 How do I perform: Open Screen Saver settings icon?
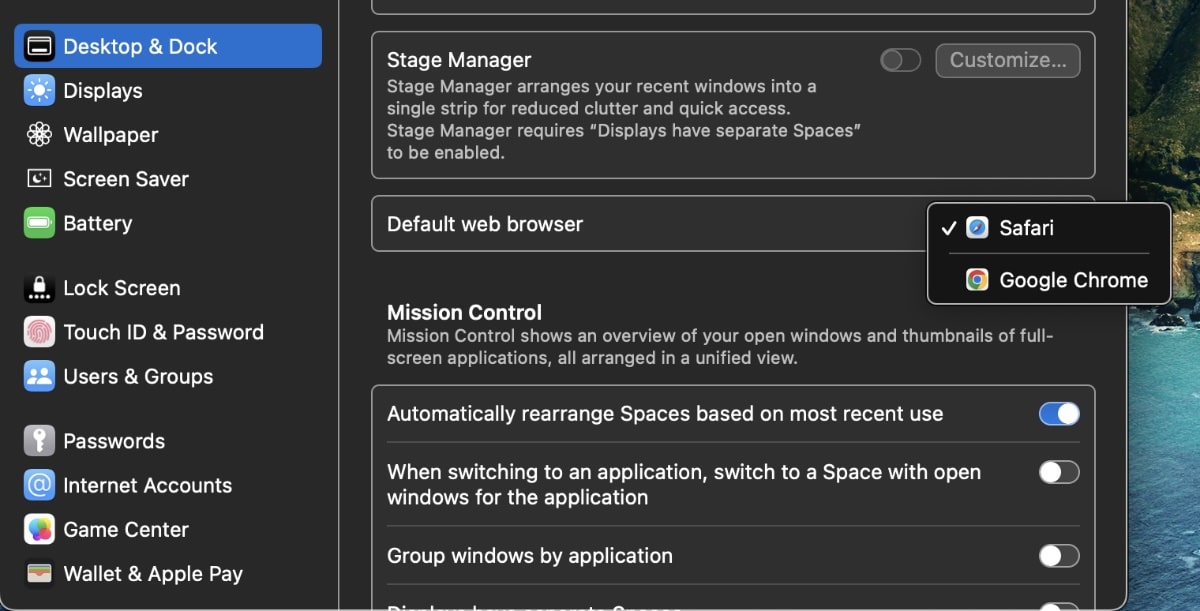[x=40, y=179]
